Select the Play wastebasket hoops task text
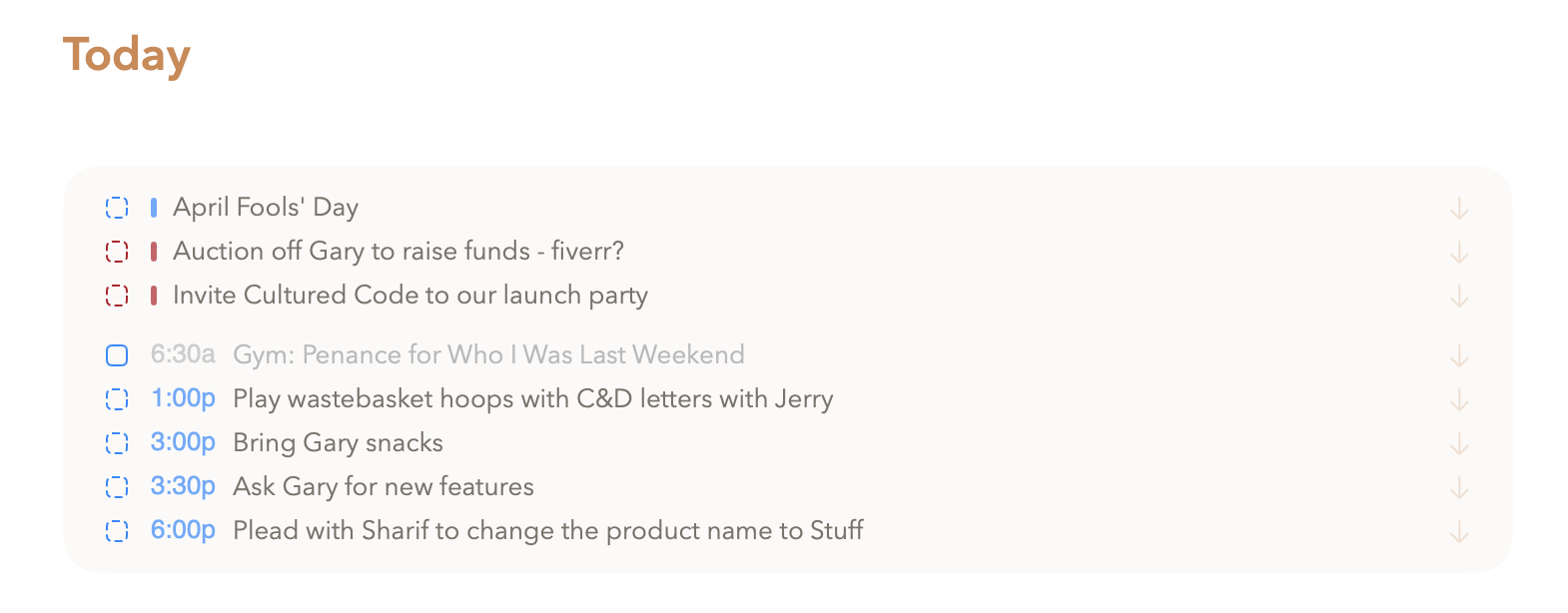The width and height of the screenshot is (1568, 613). pos(532,399)
